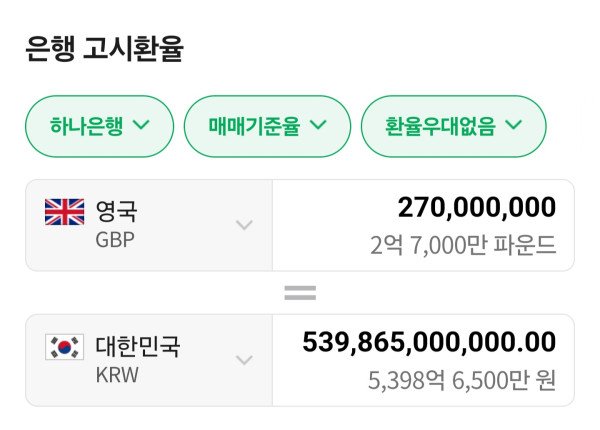Click the GBP currency code label
Image resolution: width=600 pixels, height=430 pixels.
[x=115, y=240]
